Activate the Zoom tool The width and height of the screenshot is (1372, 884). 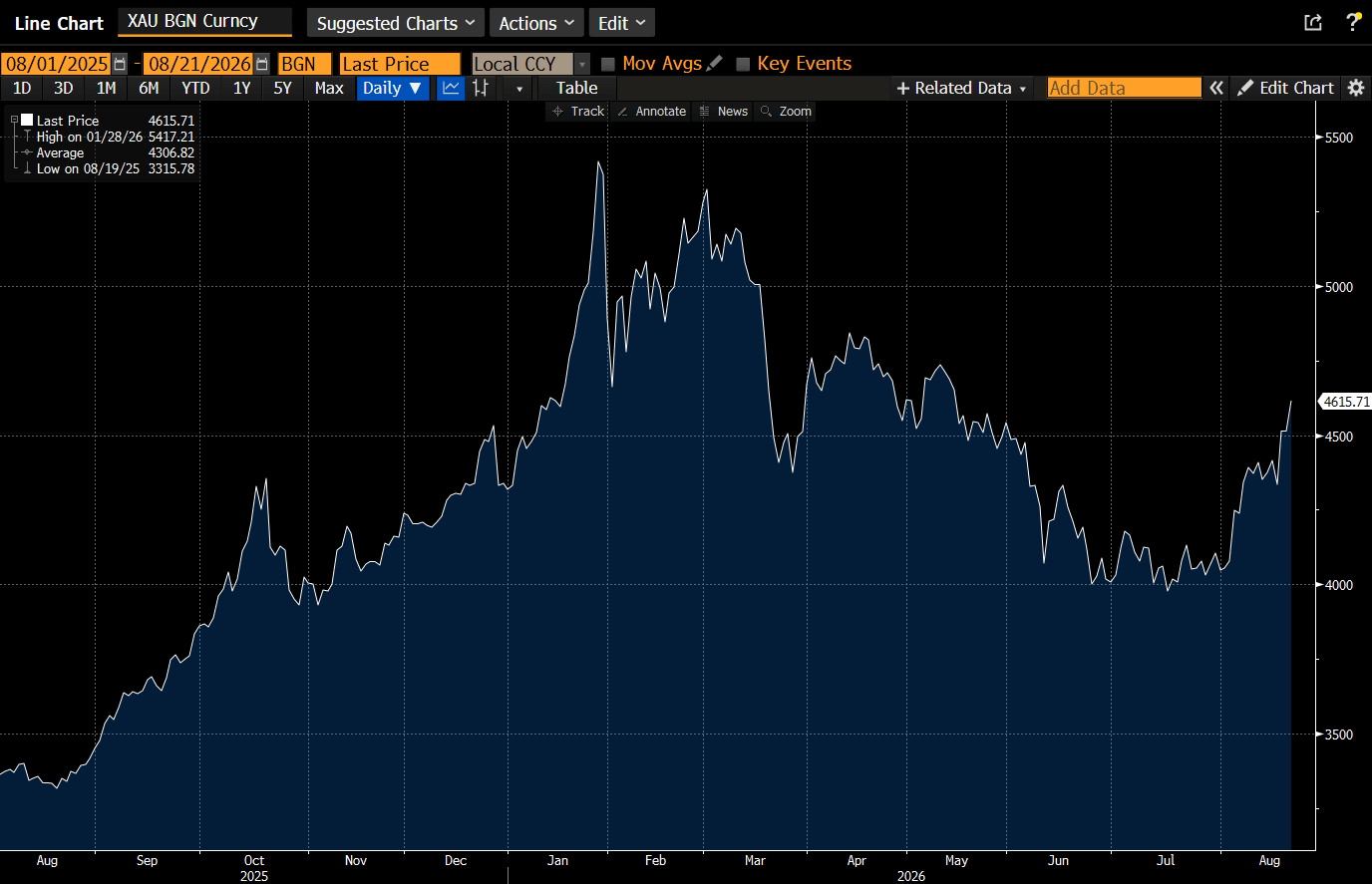(786, 112)
